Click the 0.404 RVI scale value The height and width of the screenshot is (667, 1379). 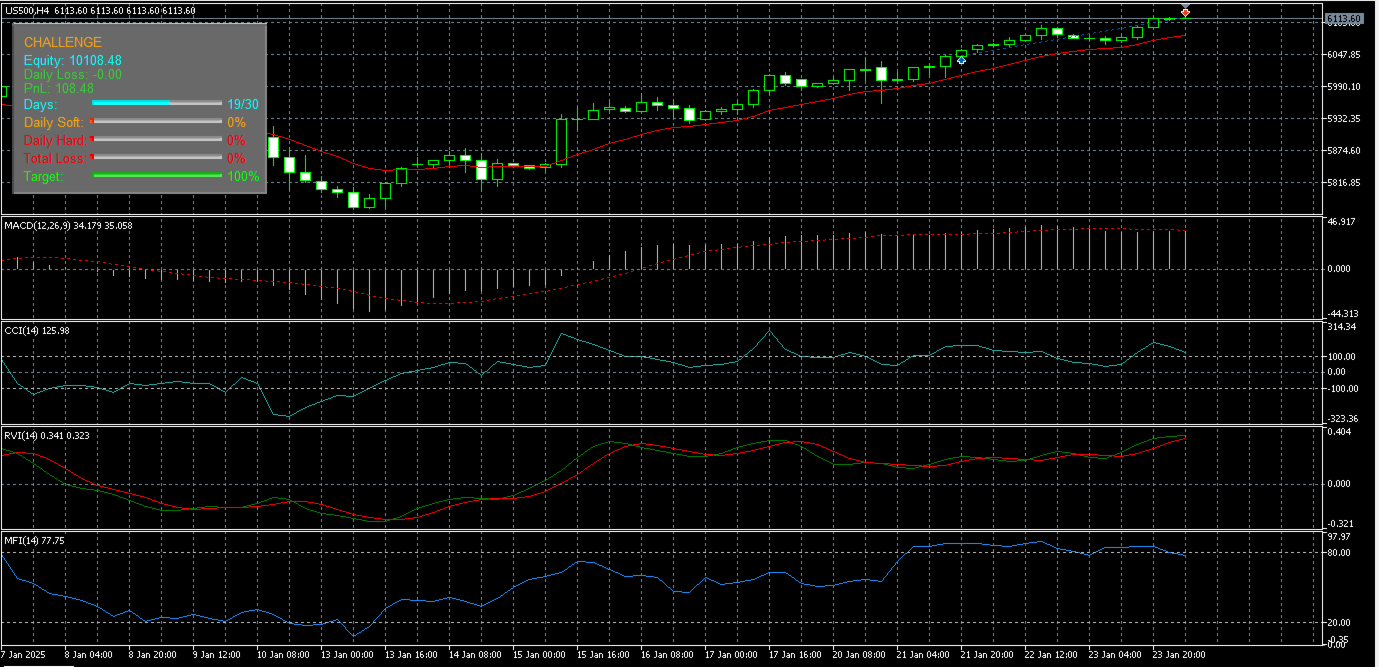(1339, 432)
